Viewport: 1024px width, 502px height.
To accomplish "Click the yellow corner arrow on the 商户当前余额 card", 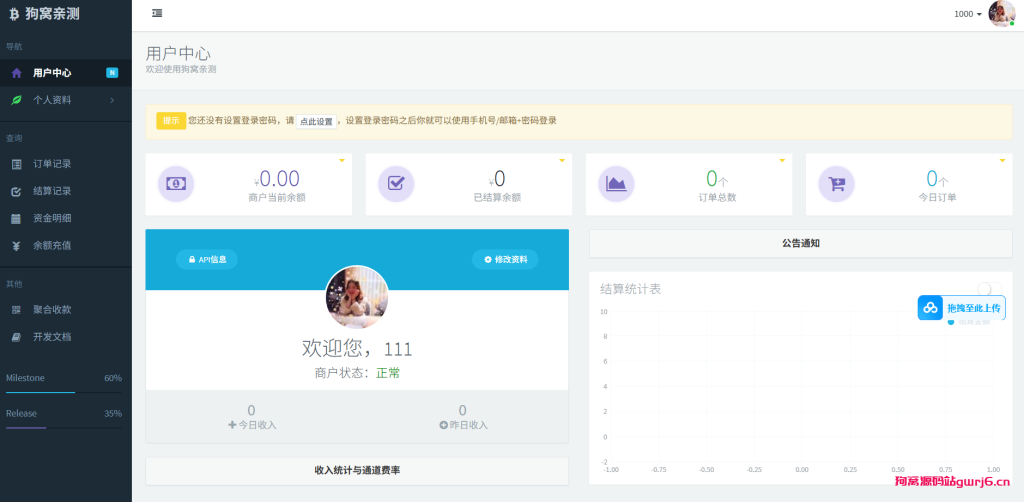I will (342, 160).
